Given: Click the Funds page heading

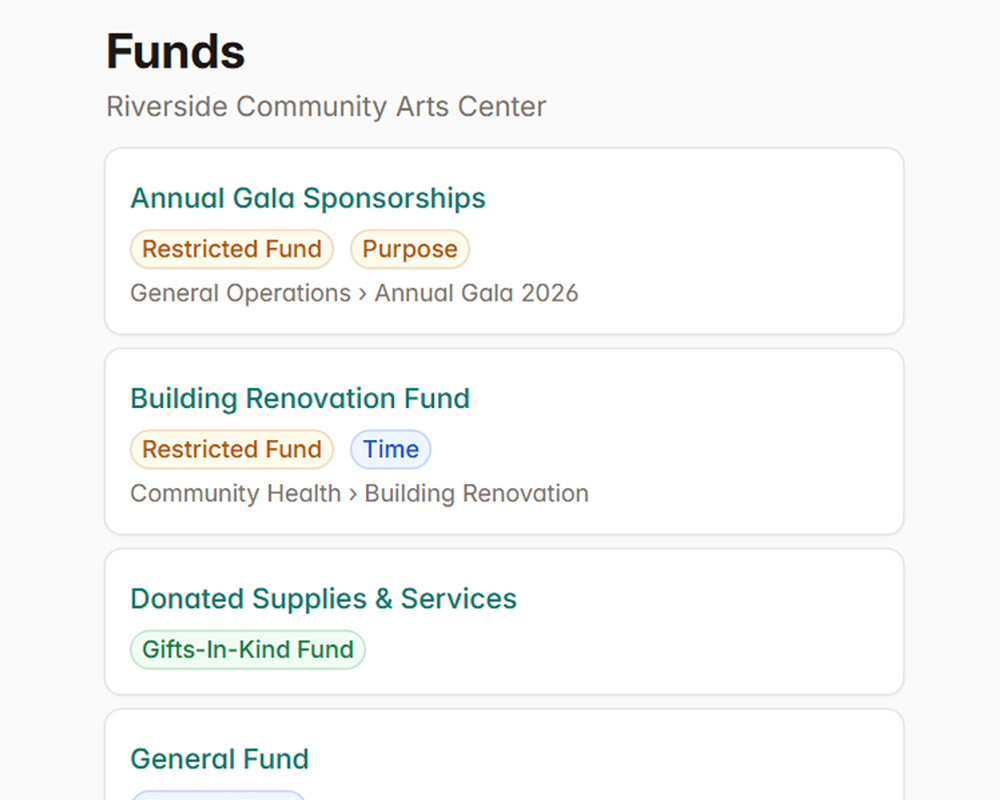Looking at the screenshot, I should point(175,51).
